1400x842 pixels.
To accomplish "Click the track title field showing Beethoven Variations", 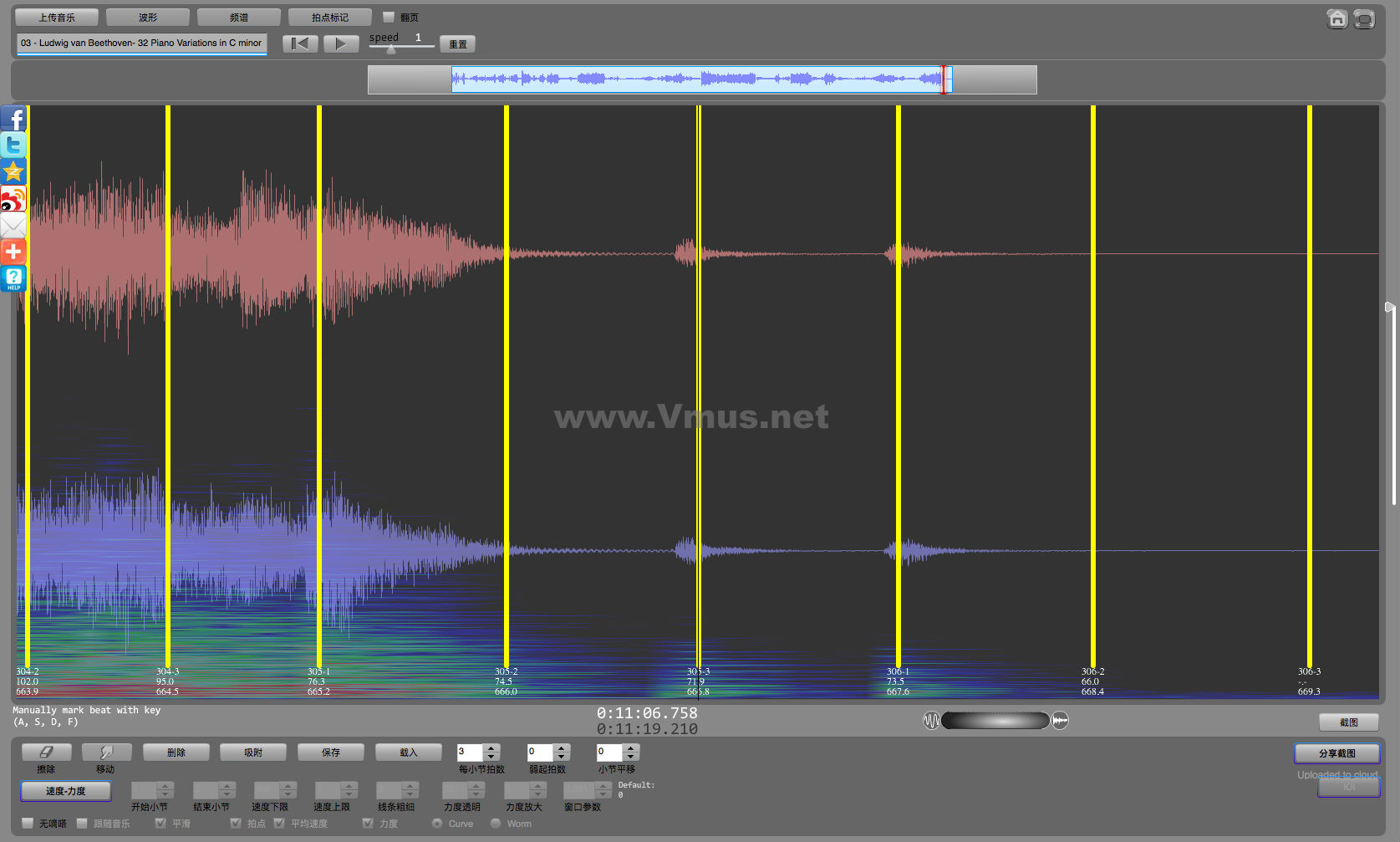I will click(x=142, y=43).
